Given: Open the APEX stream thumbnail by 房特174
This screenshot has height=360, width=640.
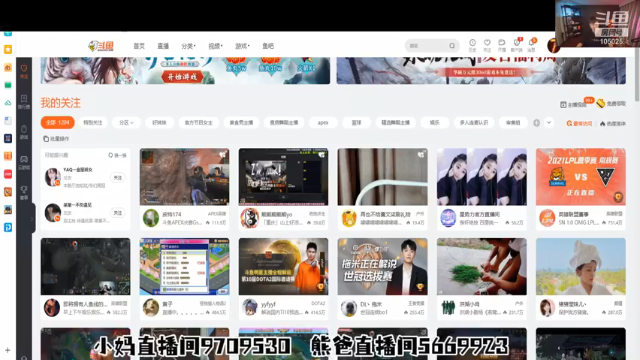Looking at the screenshot, I should [184, 177].
